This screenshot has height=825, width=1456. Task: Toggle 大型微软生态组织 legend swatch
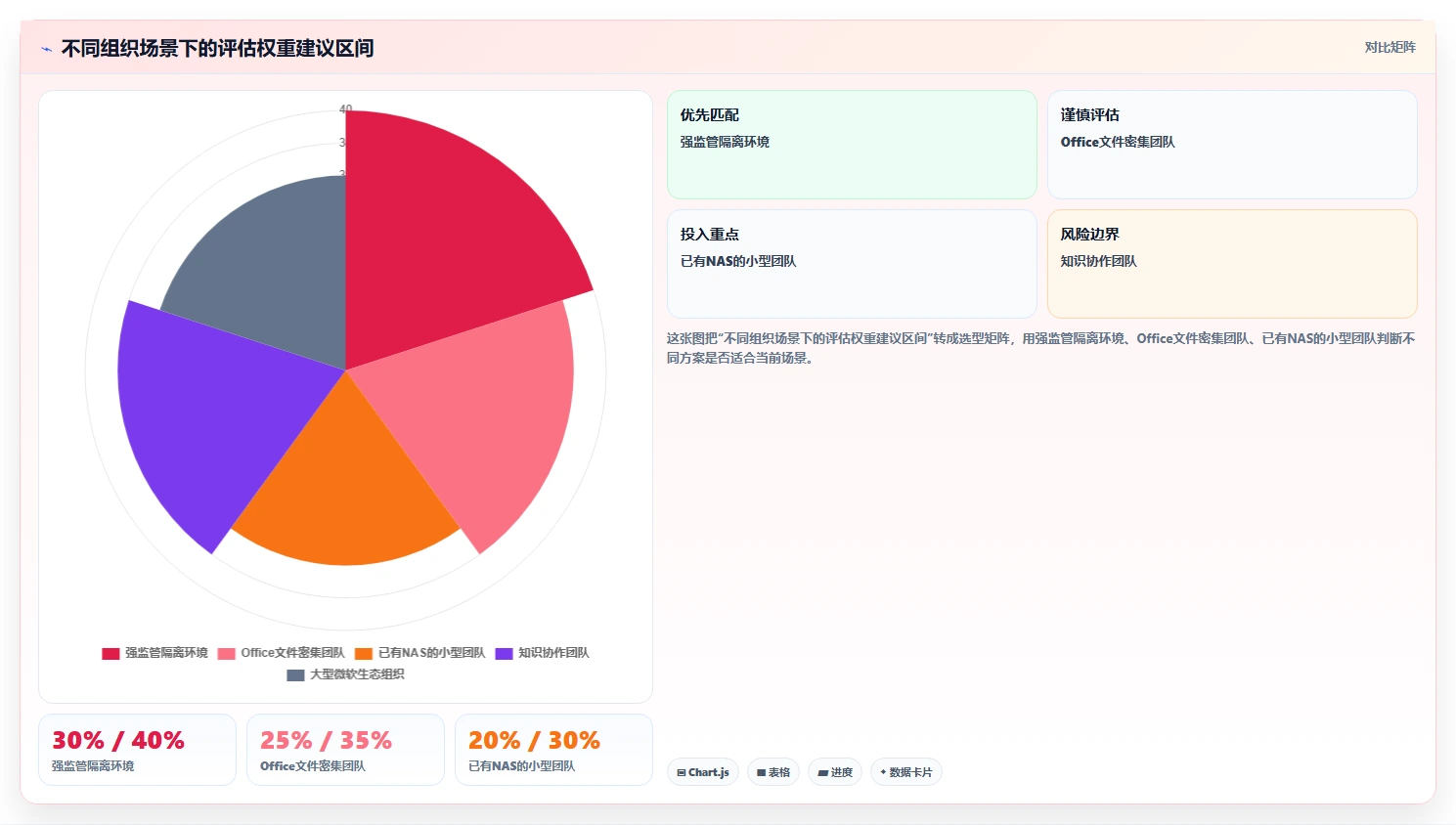[x=295, y=674]
